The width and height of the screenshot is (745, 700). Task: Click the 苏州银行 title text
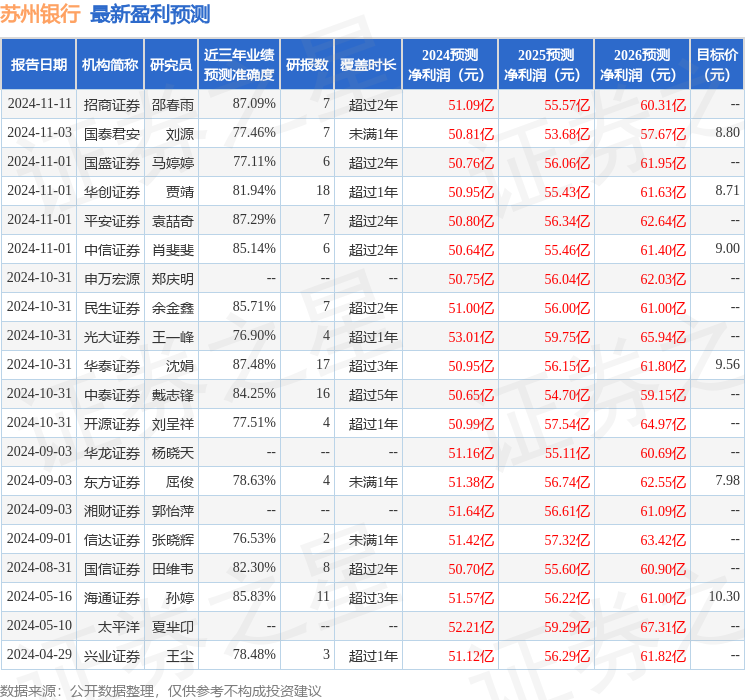(x=40, y=14)
